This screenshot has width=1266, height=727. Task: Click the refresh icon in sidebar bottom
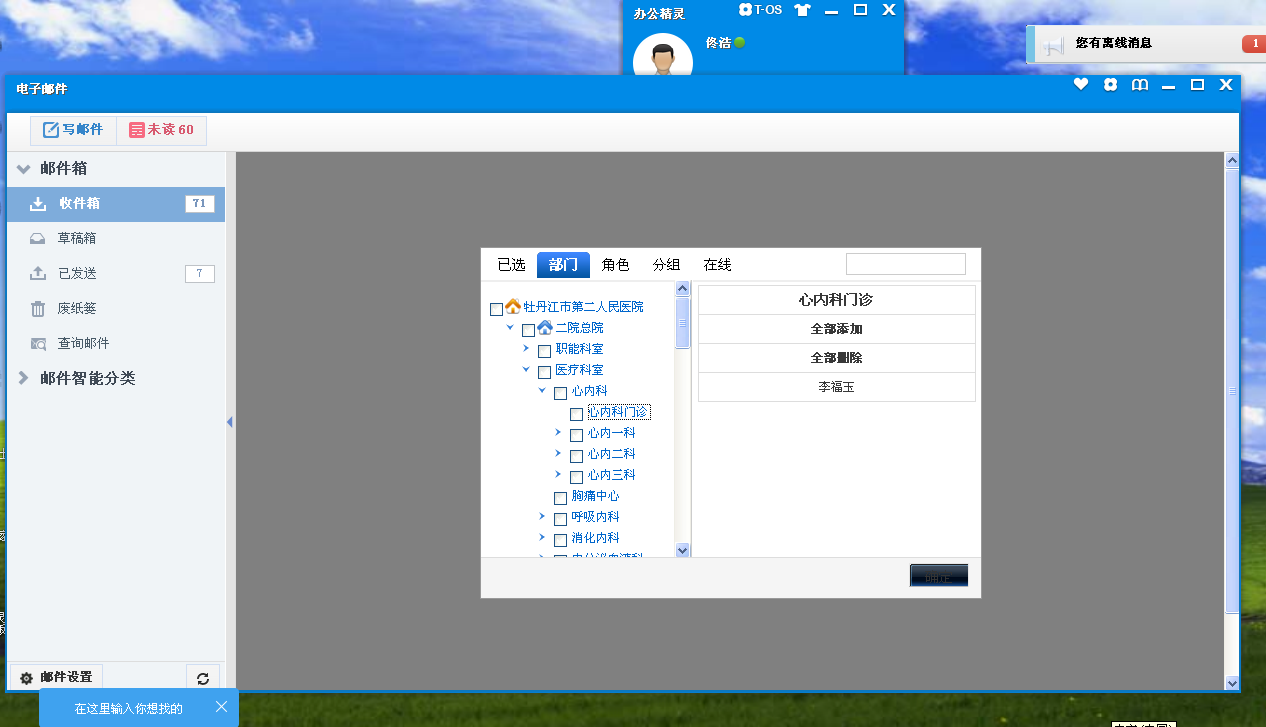[x=203, y=679]
